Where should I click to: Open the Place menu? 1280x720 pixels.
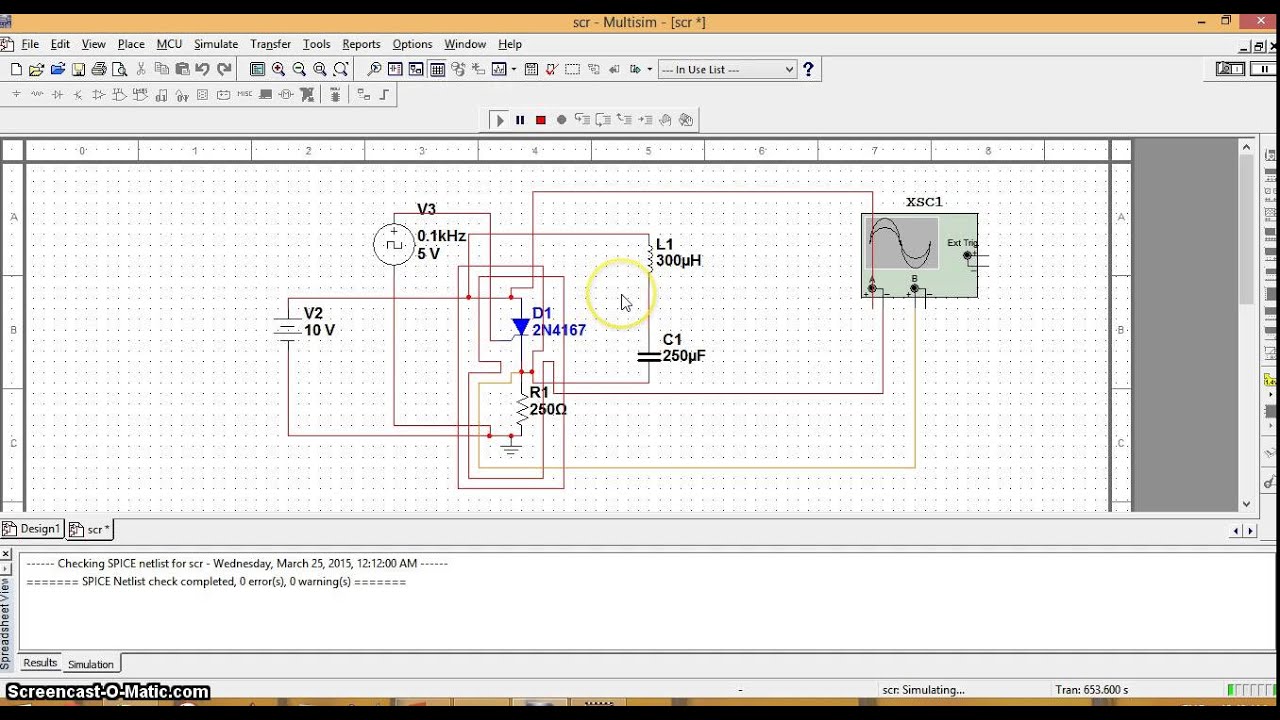[131, 44]
